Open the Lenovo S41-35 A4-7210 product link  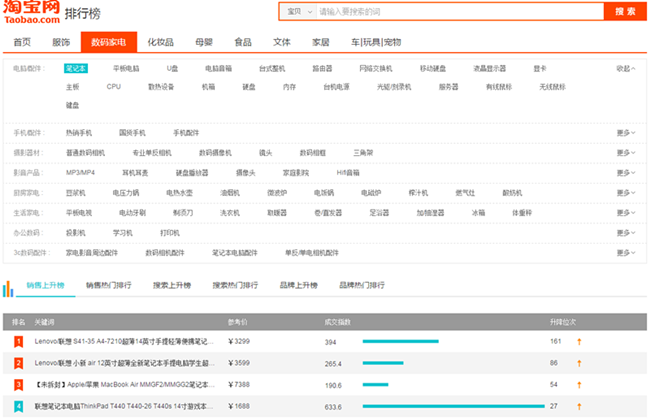(124, 341)
